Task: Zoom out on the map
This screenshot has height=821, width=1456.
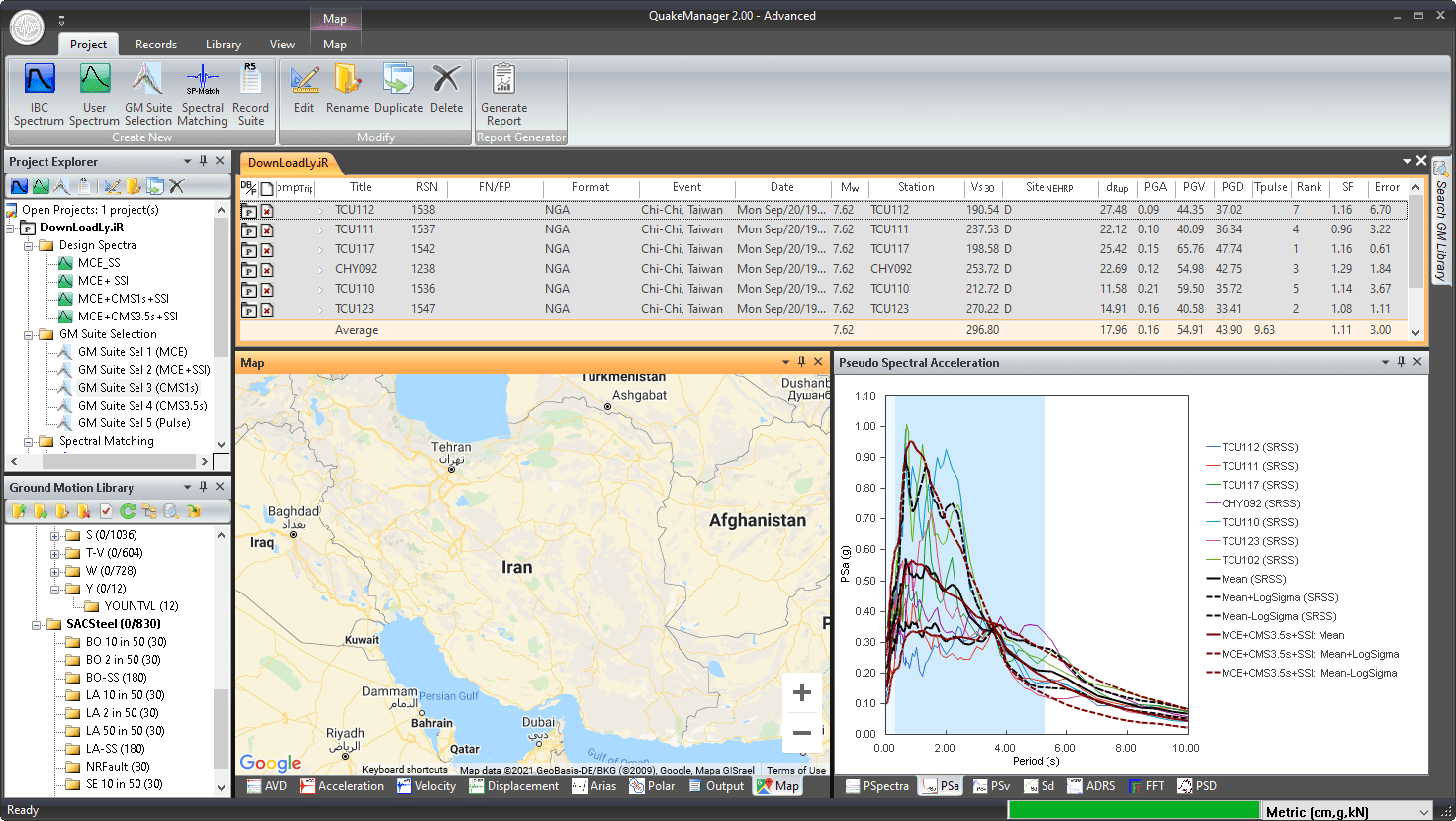Action: 802,733
